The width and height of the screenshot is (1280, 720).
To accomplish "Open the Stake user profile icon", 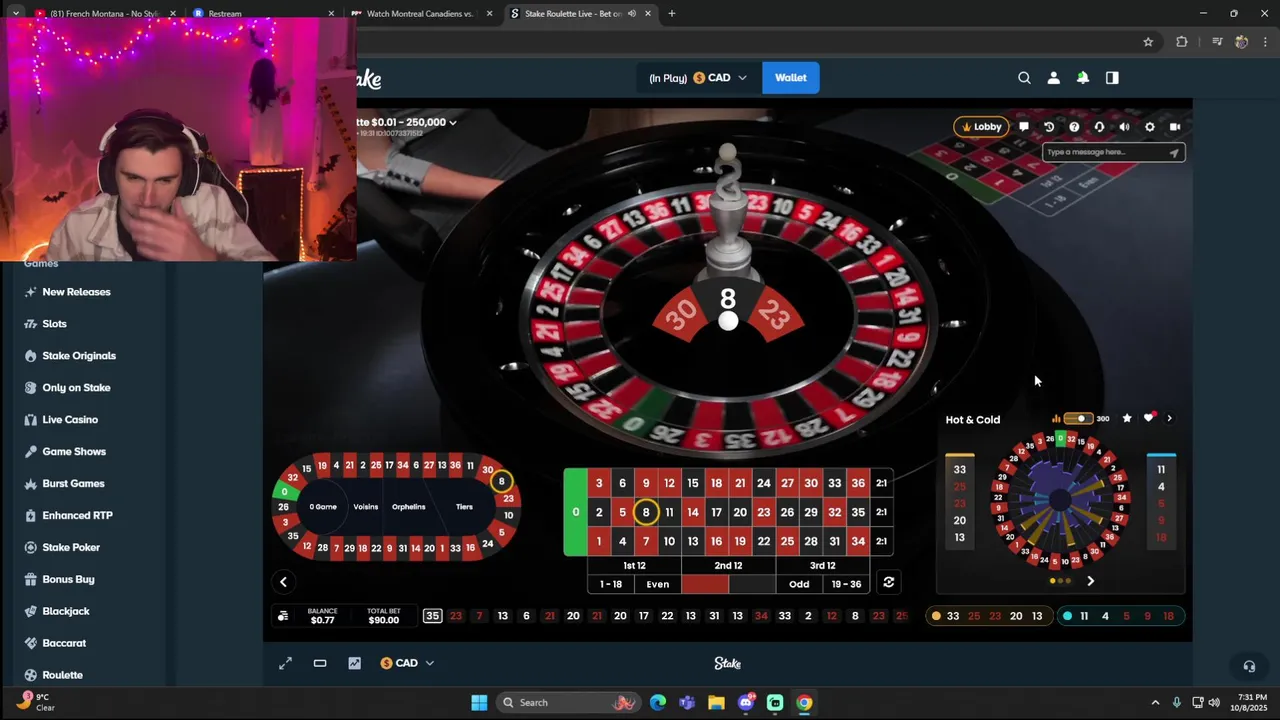I will tap(1053, 78).
